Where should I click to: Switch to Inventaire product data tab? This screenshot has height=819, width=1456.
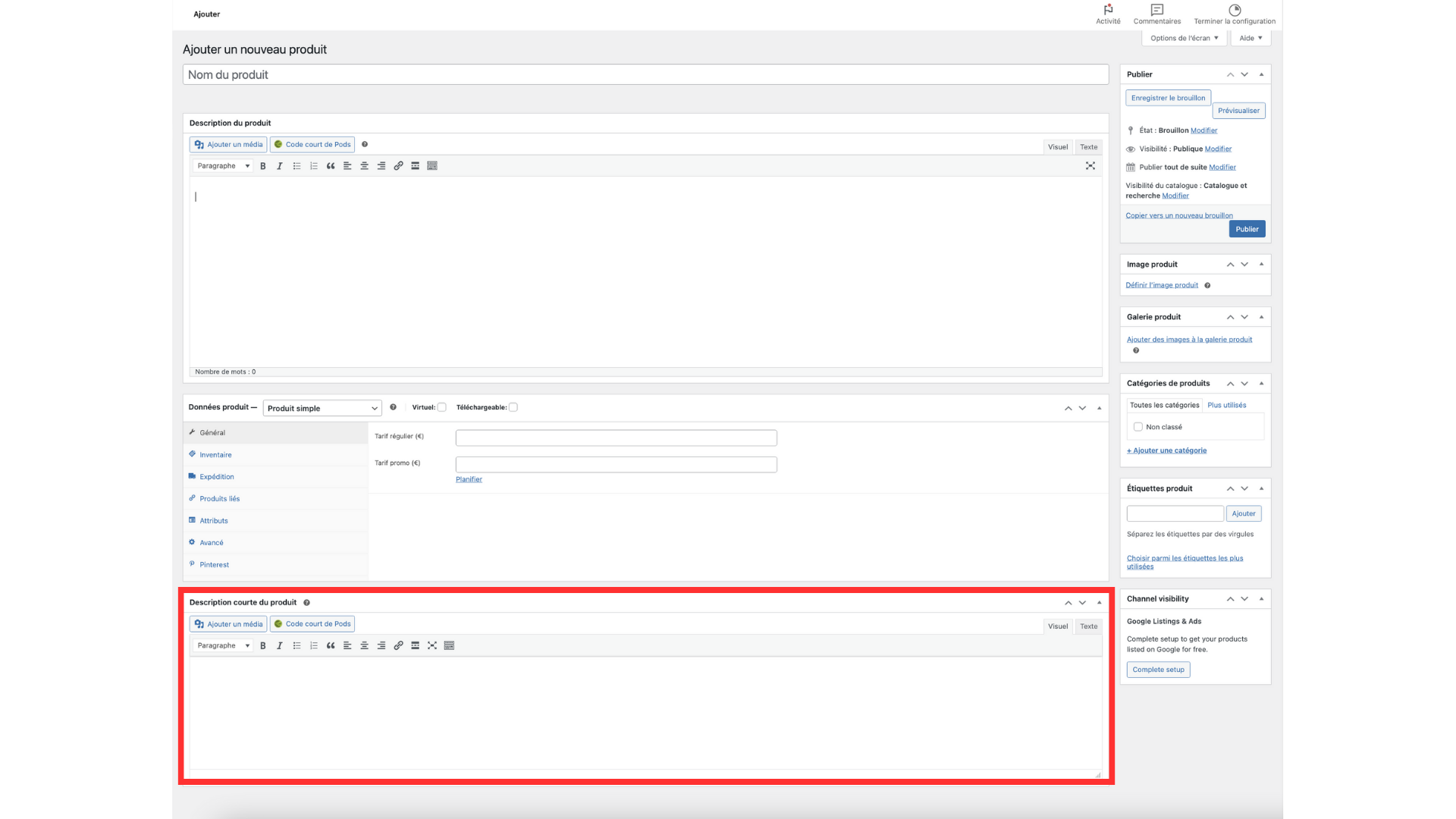pos(216,455)
